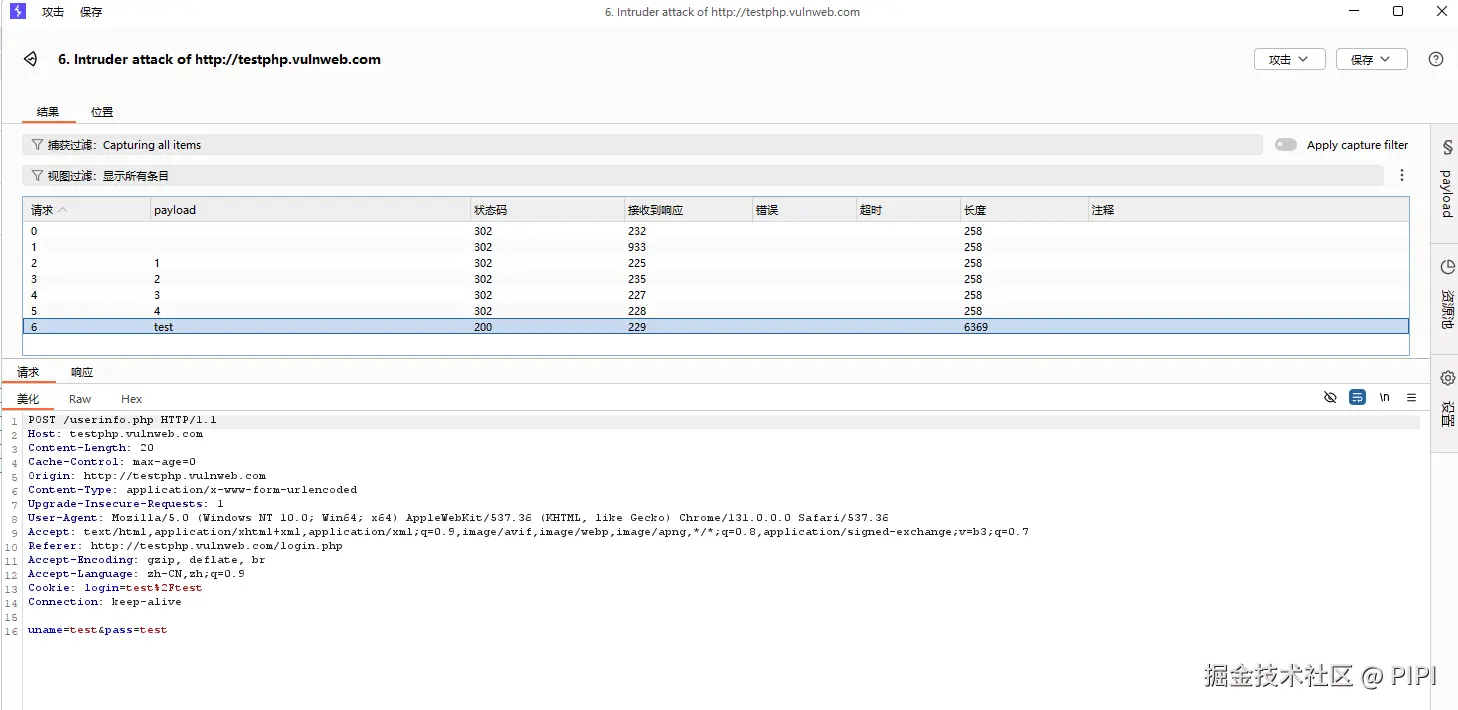
Task: Click the Host: testphp.vulnweb.com header line
Action: pyautogui.click(x=115, y=434)
